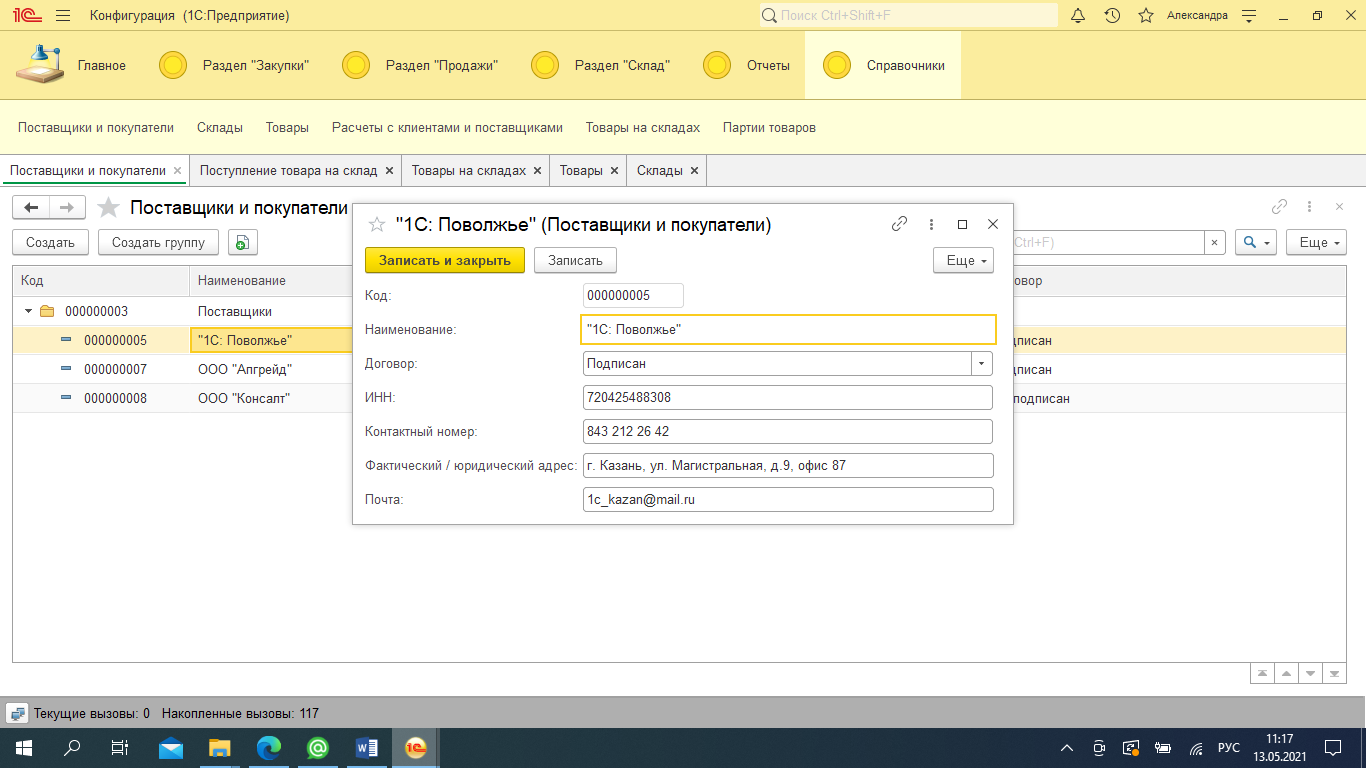Click the green create-by-copy icon button
The height and width of the screenshot is (768, 1366).
tap(243, 242)
